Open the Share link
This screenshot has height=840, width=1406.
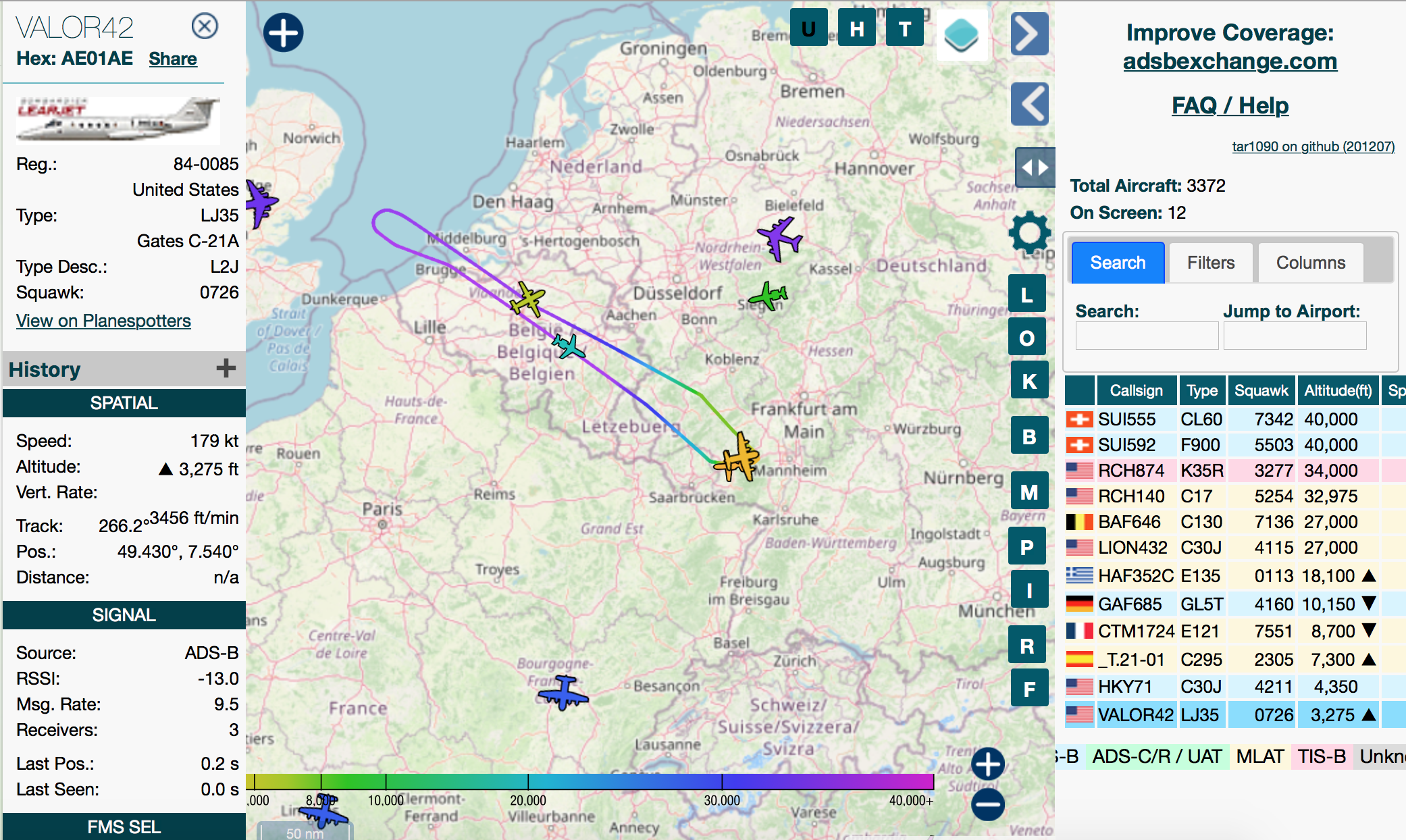(173, 59)
